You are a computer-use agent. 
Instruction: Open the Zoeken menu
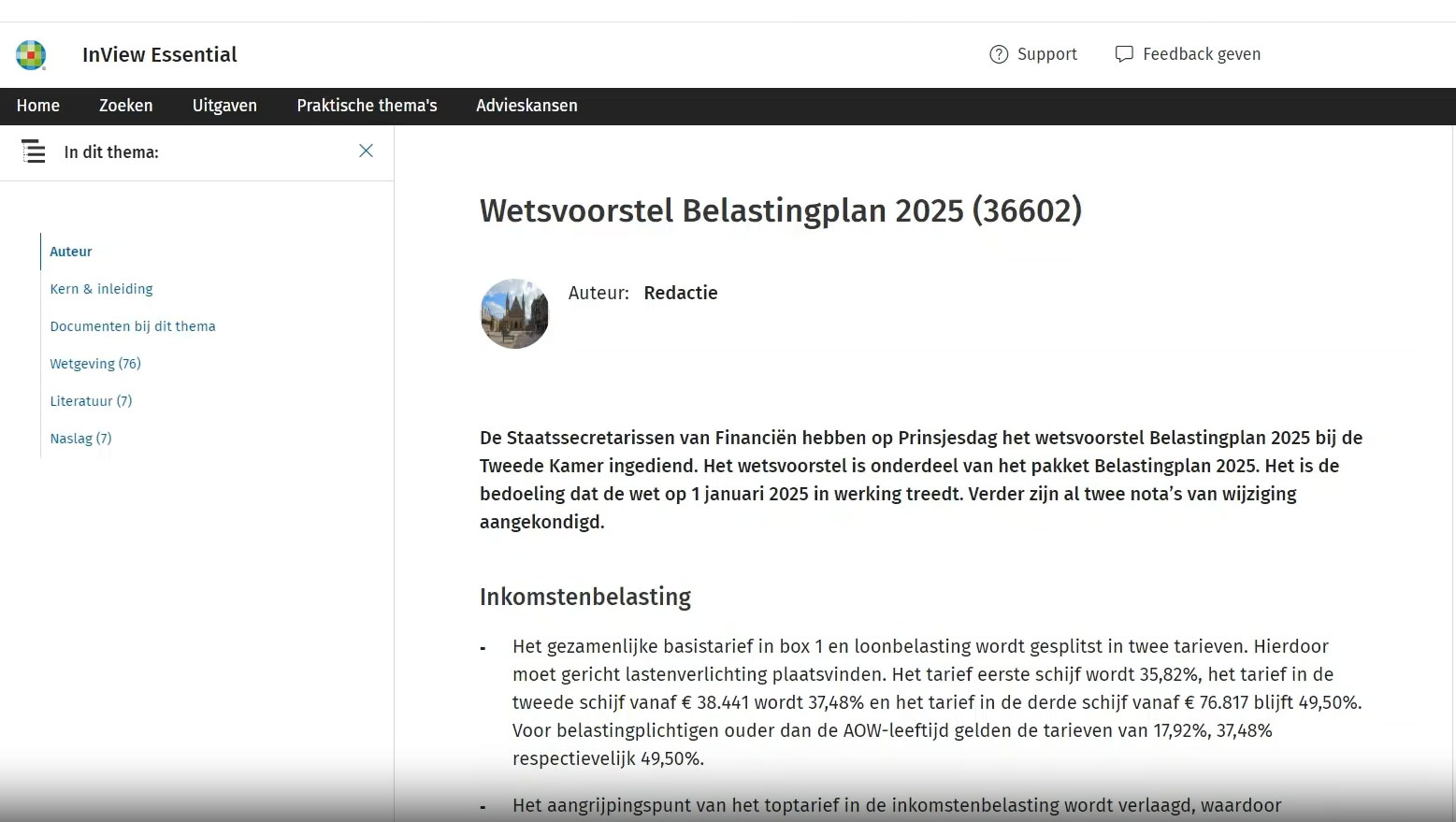click(125, 106)
